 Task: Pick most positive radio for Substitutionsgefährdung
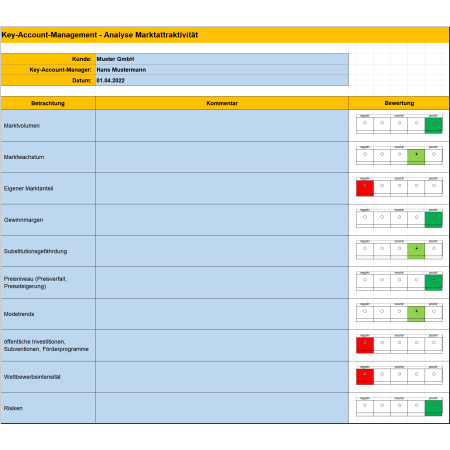click(x=434, y=248)
